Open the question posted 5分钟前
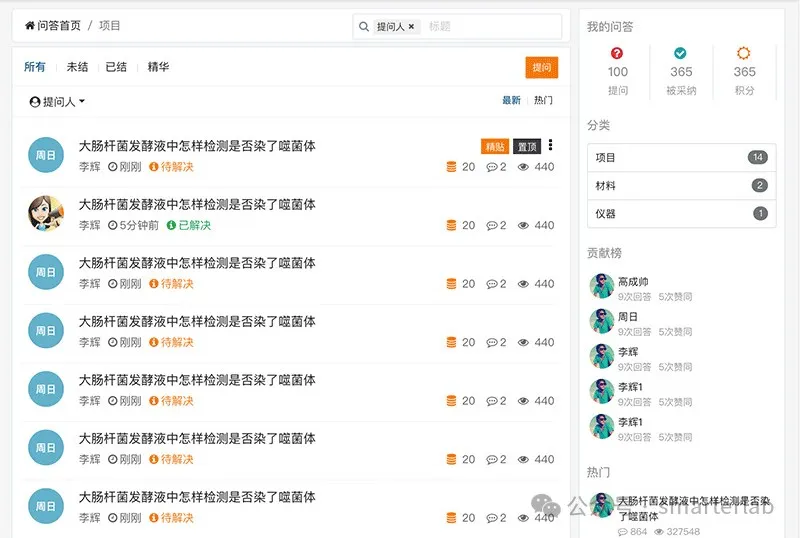800x538 pixels. (197, 205)
